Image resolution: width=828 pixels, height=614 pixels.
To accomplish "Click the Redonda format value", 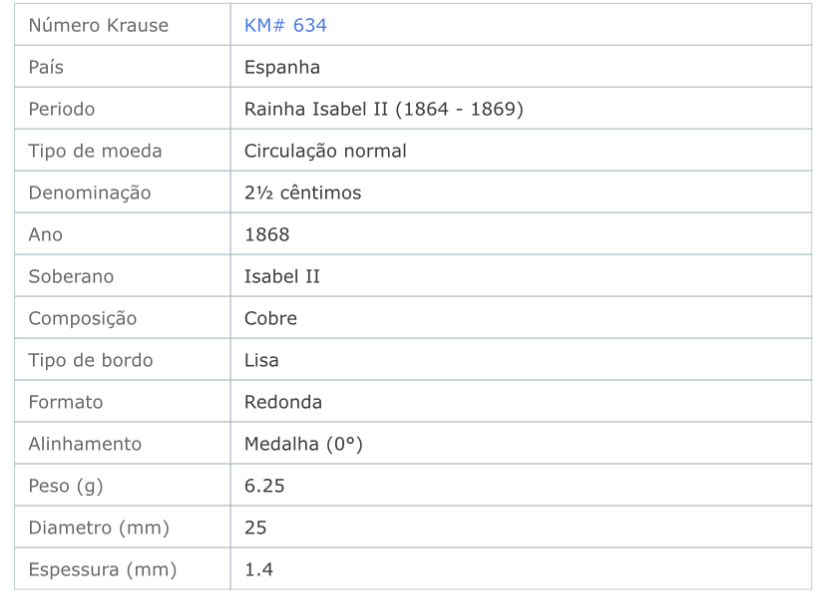I will coord(283,402).
